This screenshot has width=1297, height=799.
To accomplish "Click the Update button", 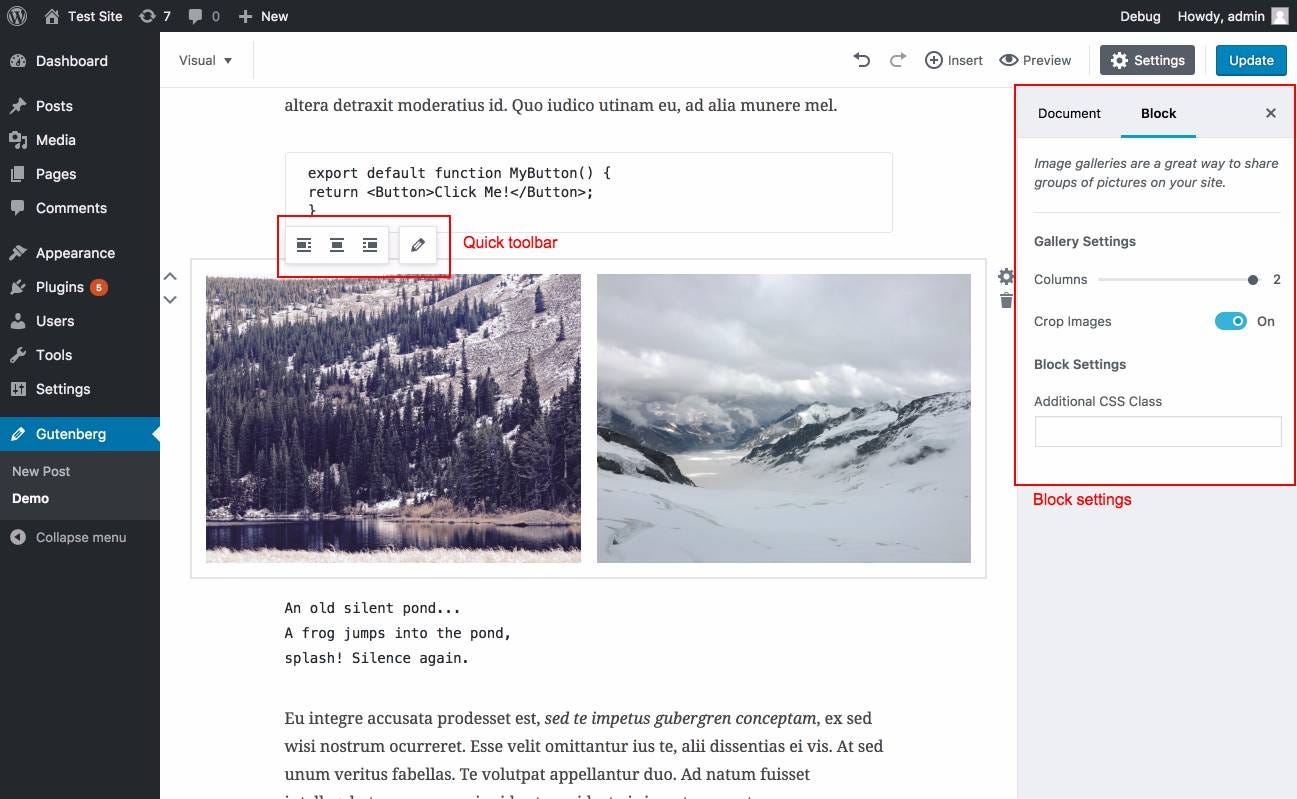I will pos(1251,60).
